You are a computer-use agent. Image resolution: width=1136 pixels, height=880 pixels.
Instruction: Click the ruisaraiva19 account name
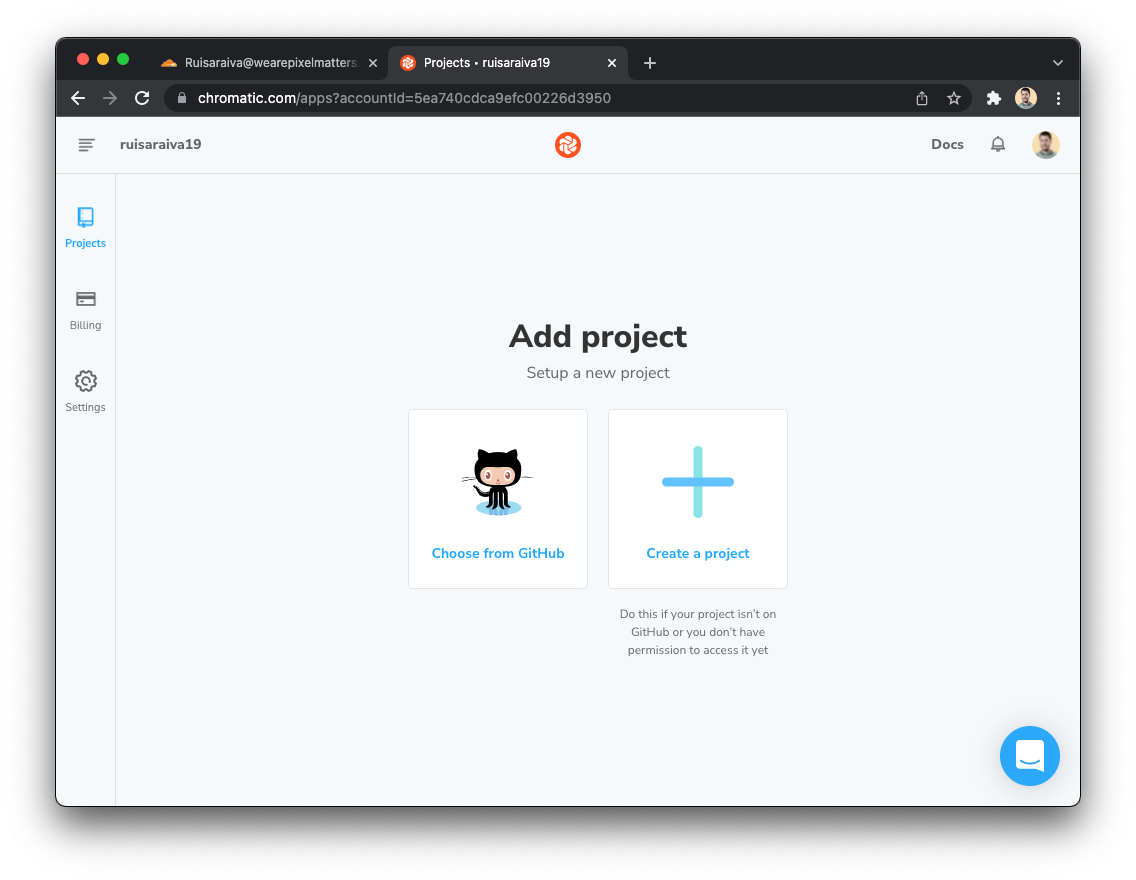(161, 144)
